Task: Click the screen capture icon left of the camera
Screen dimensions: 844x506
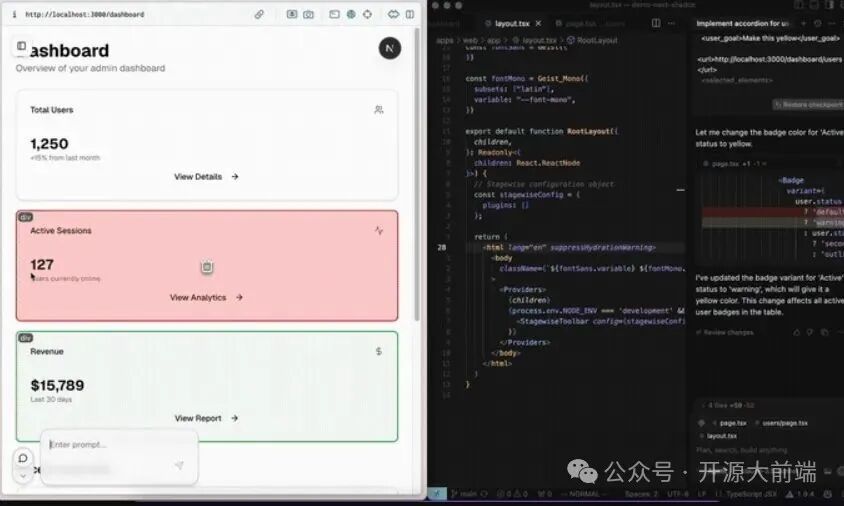Action: (x=292, y=15)
